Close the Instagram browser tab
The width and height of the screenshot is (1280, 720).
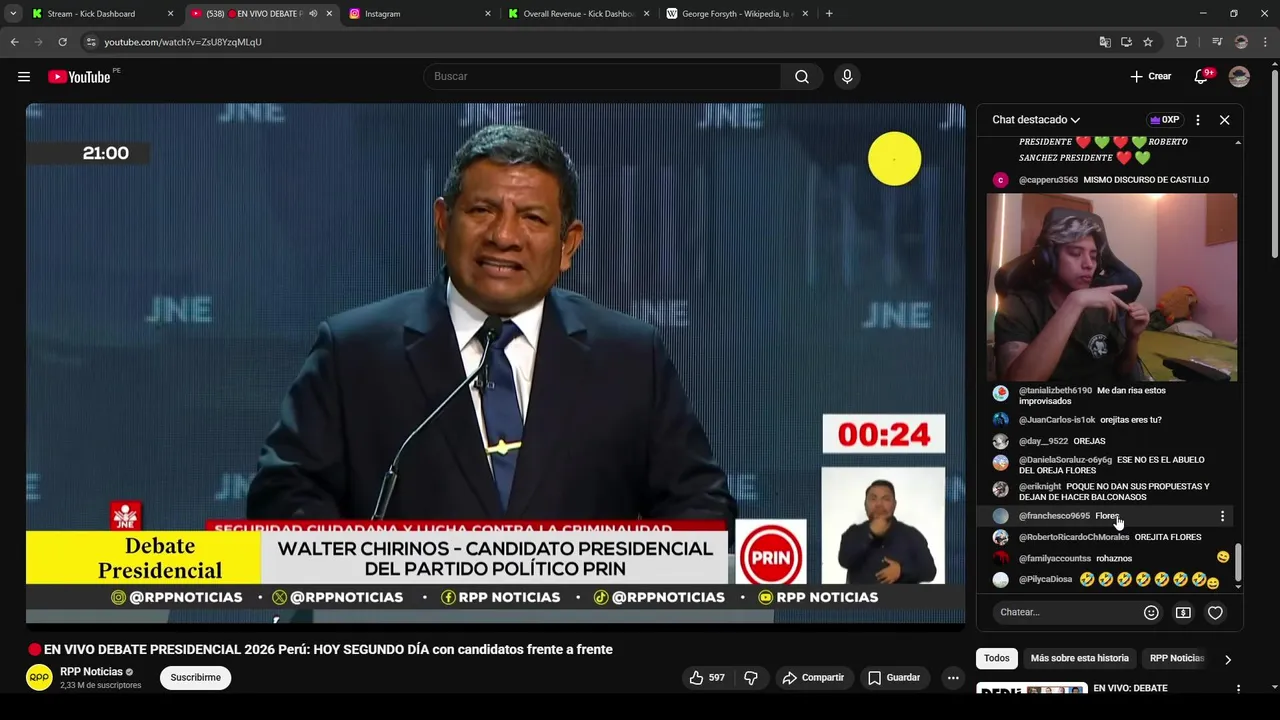(x=488, y=14)
